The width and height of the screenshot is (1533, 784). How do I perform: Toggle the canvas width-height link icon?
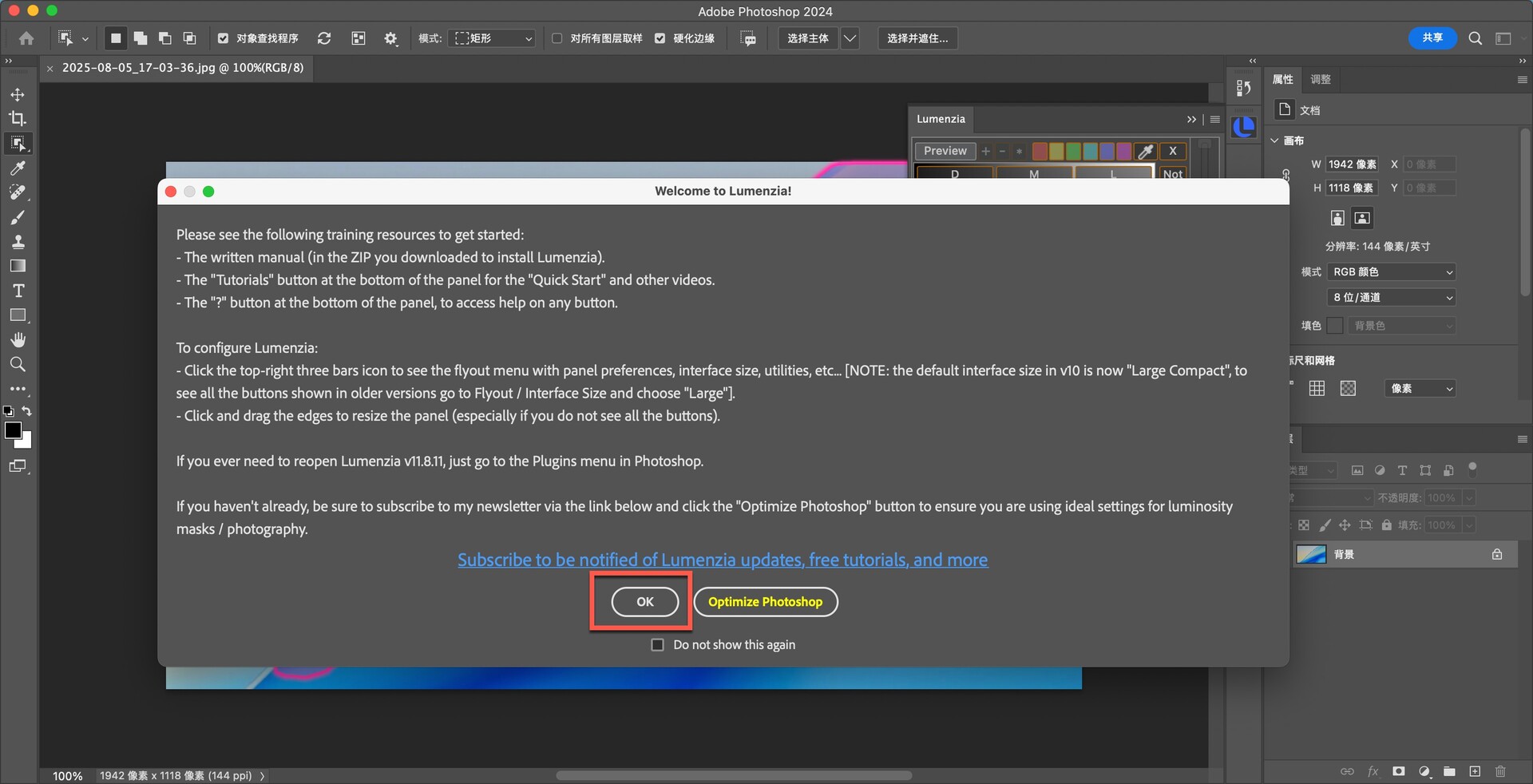pyautogui.click(x=1285, y=176)
